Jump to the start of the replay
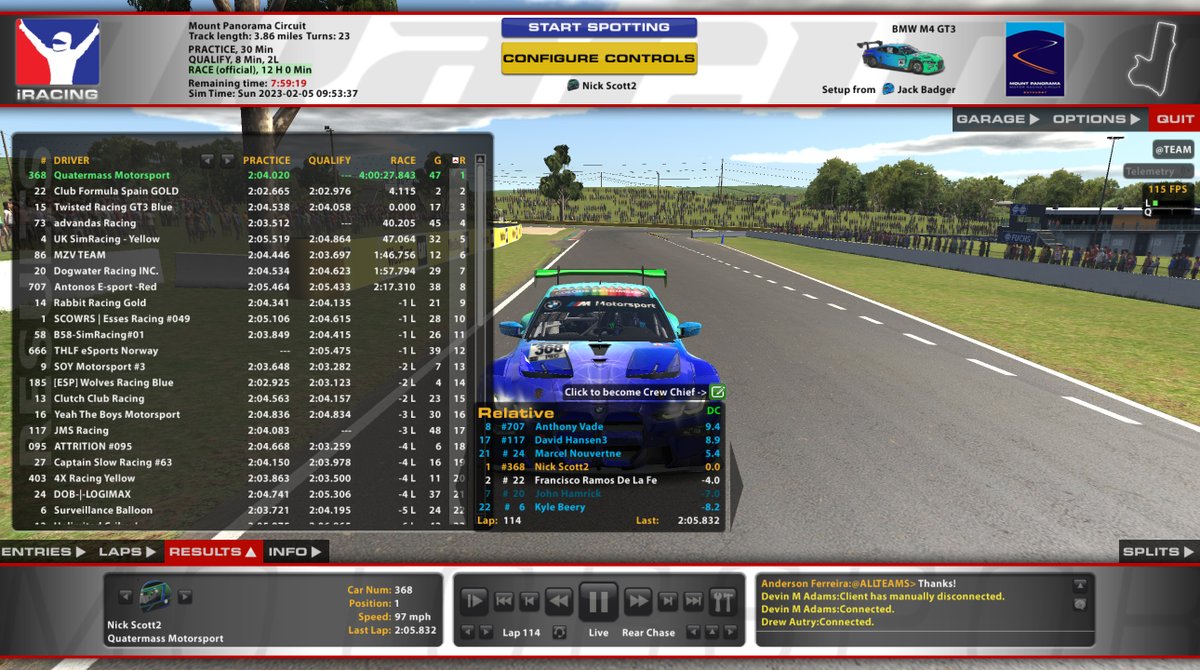This screenshot has height=670, width=1200. click(506, 600)
